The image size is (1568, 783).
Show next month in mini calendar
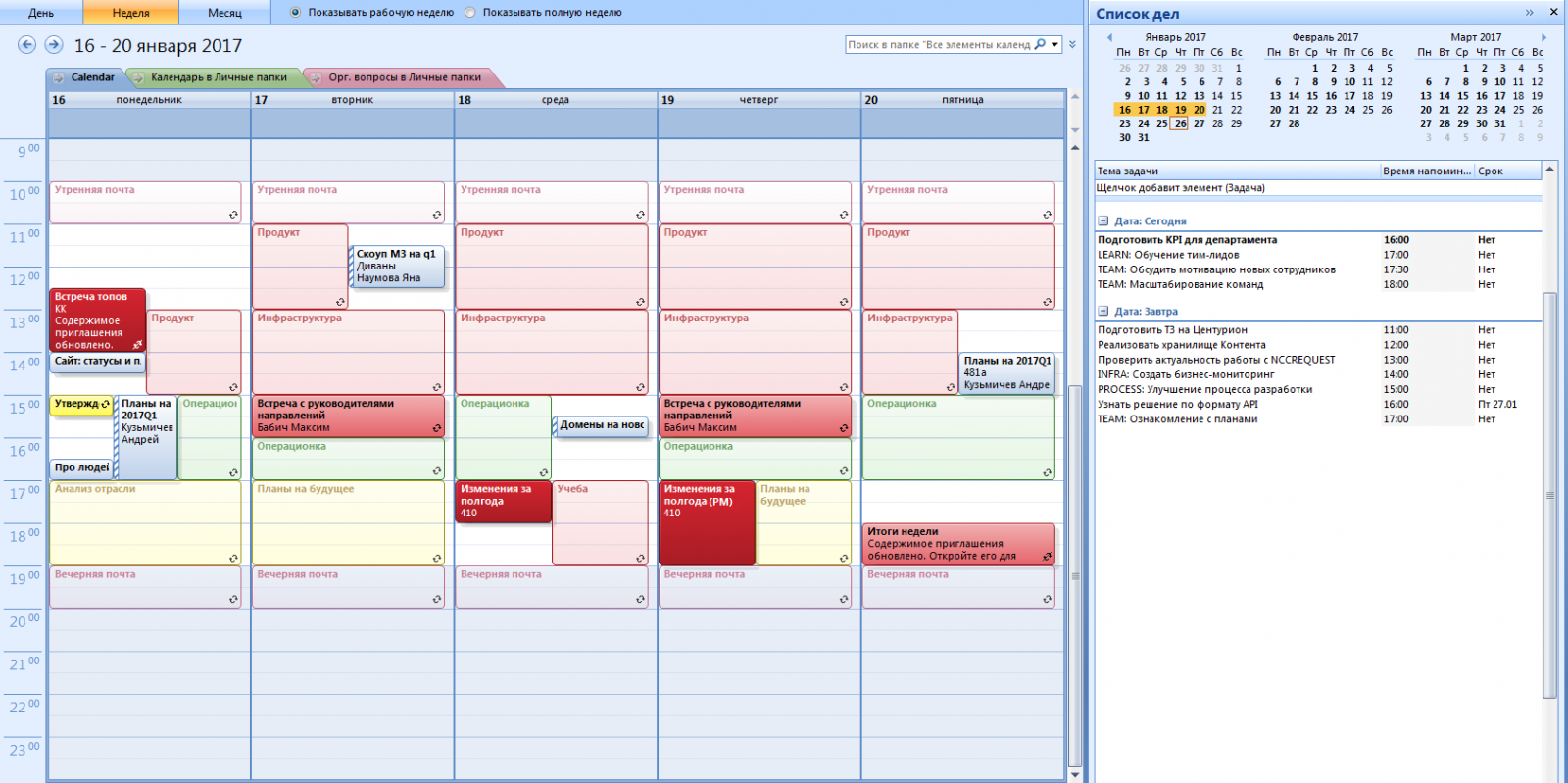1543,38
